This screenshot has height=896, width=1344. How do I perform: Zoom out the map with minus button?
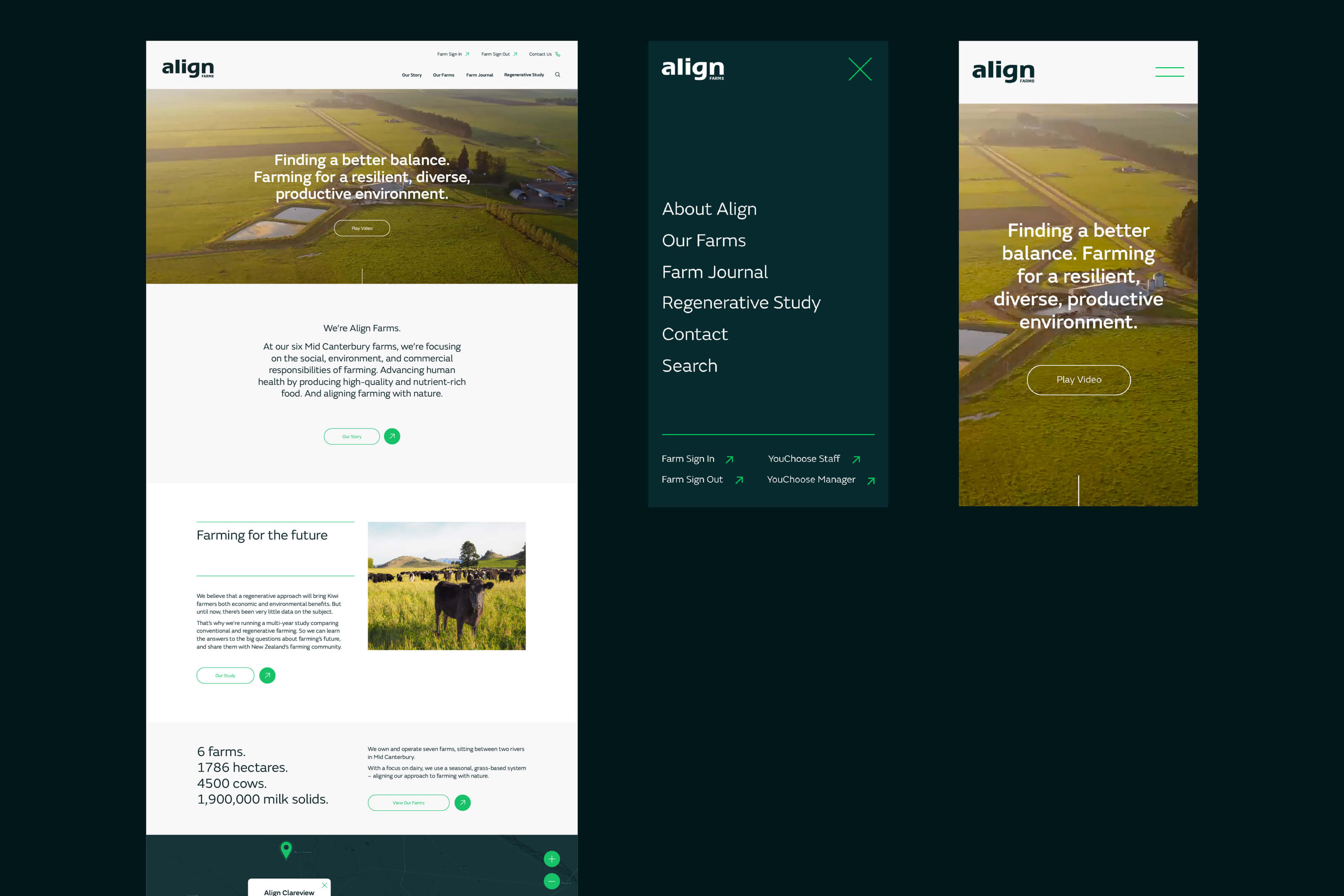click(x=552, y=882)
